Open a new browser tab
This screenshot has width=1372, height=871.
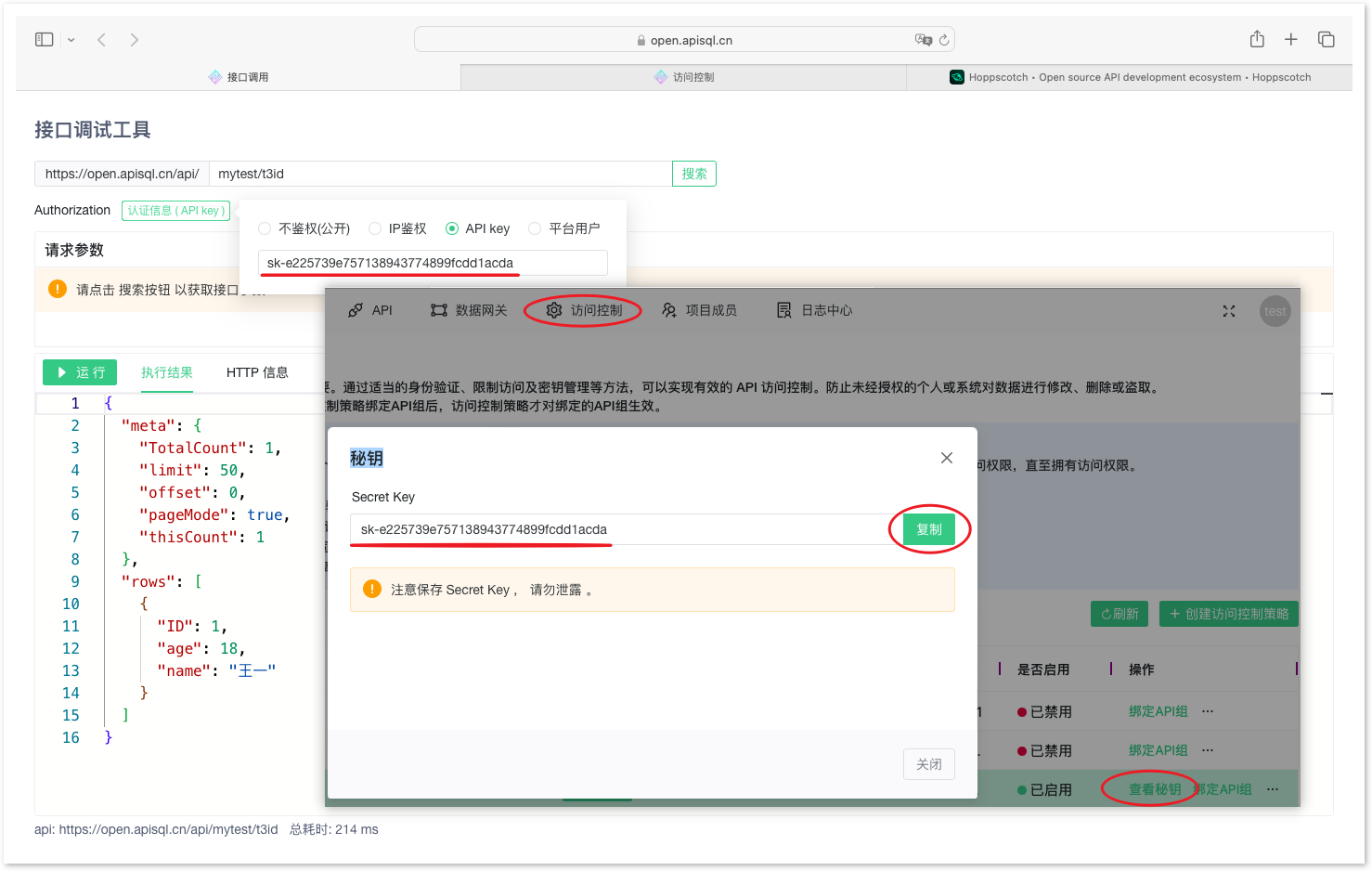tap(1290, 39)
